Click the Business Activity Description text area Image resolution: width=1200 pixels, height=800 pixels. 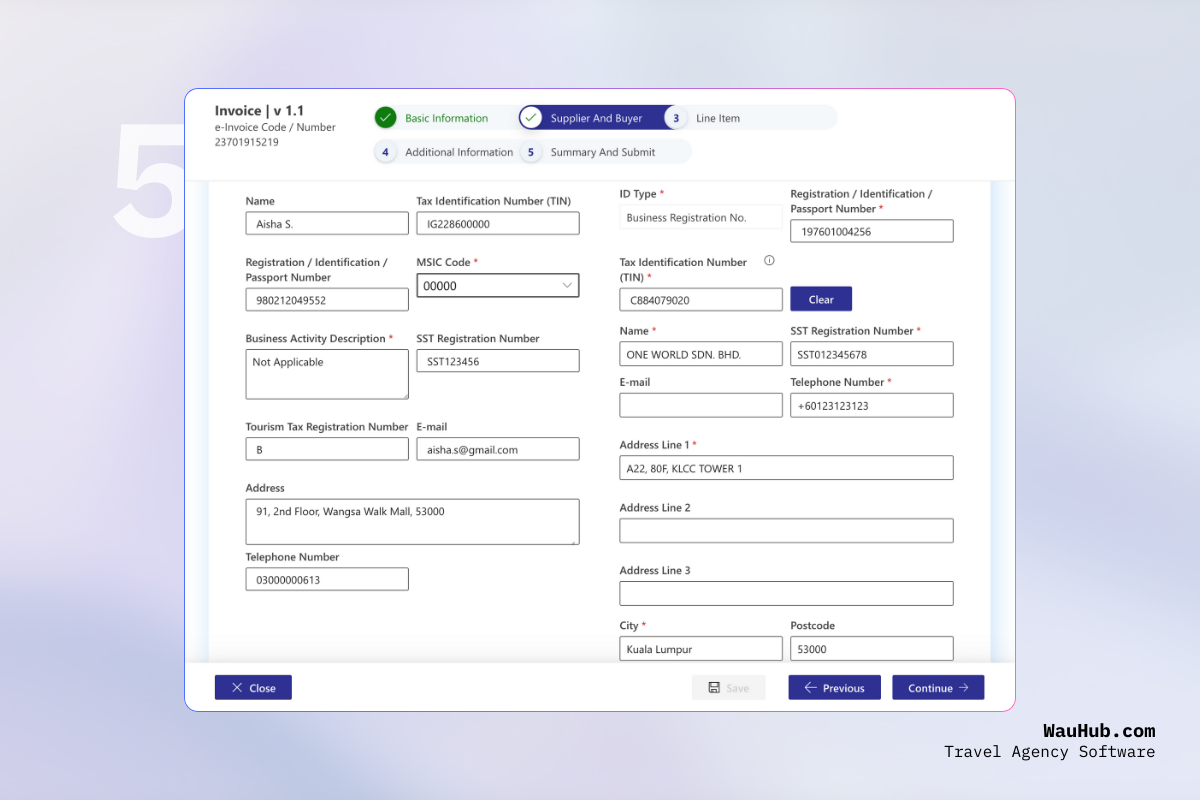tap(327, 374)
